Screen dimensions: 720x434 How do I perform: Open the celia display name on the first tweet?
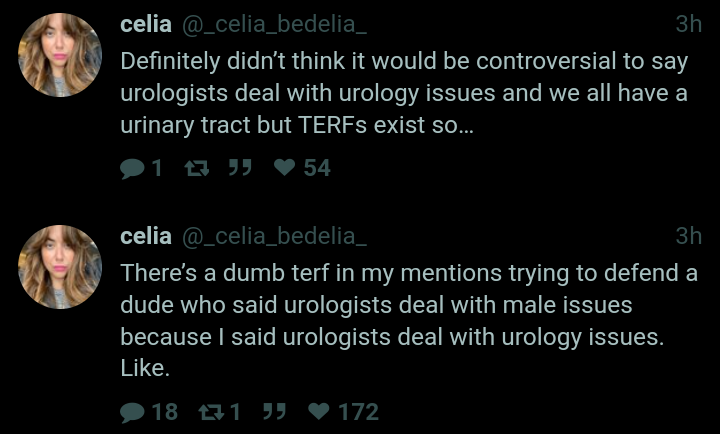(x=145, y=23)
